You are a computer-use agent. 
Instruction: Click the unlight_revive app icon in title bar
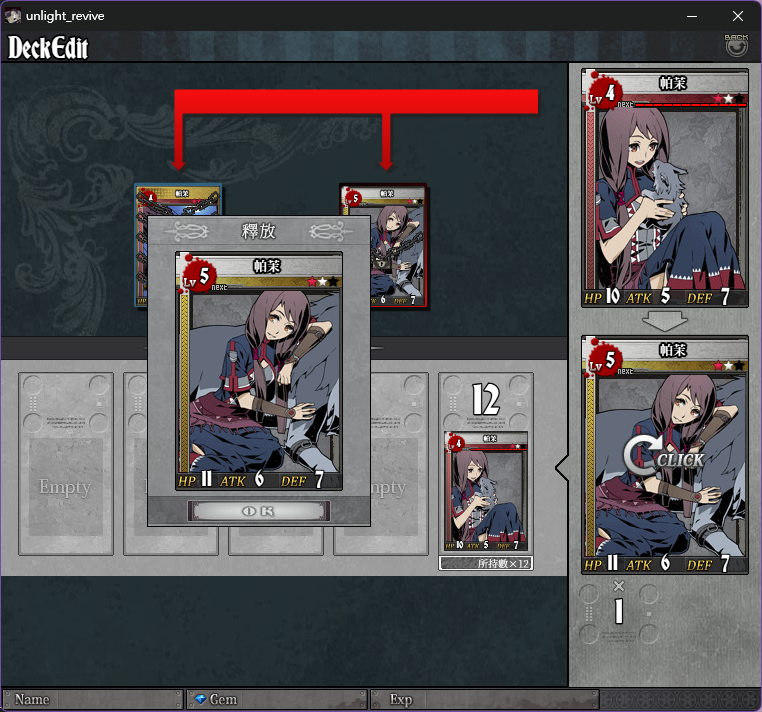[x=13, y=16]
